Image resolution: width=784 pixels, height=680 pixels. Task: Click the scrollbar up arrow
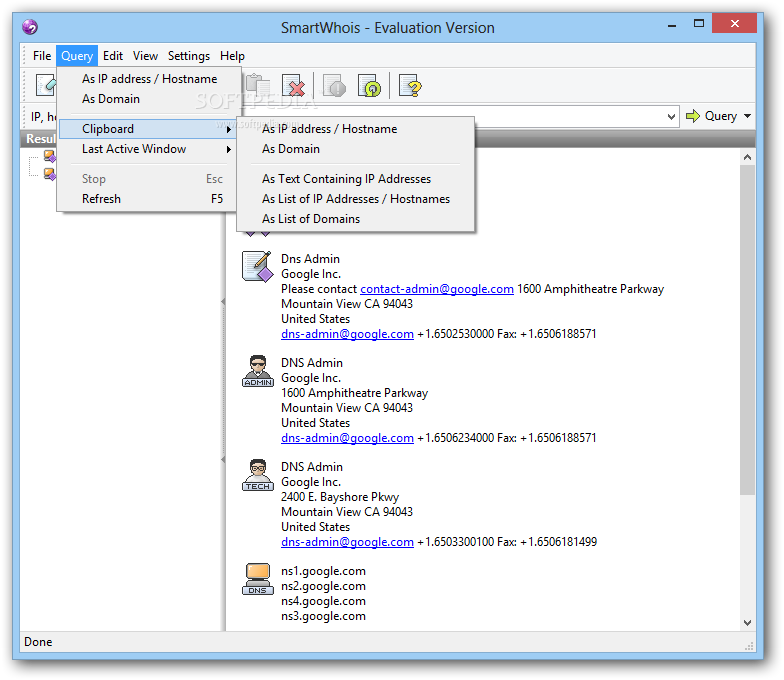click(x=748, y=158)
